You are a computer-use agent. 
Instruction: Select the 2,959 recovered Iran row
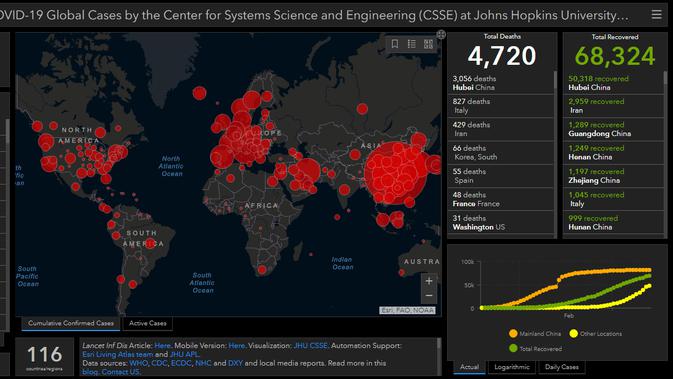614,106
